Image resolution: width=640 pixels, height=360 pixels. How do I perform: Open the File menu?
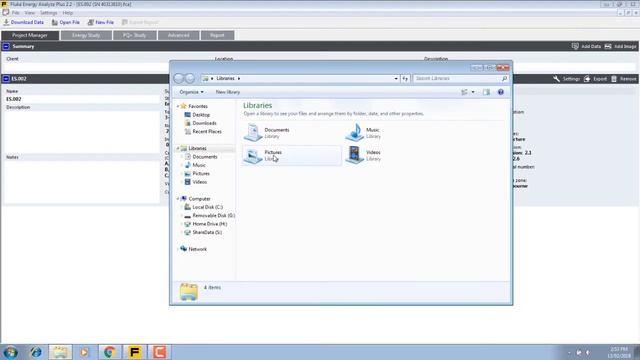point(16,13)
